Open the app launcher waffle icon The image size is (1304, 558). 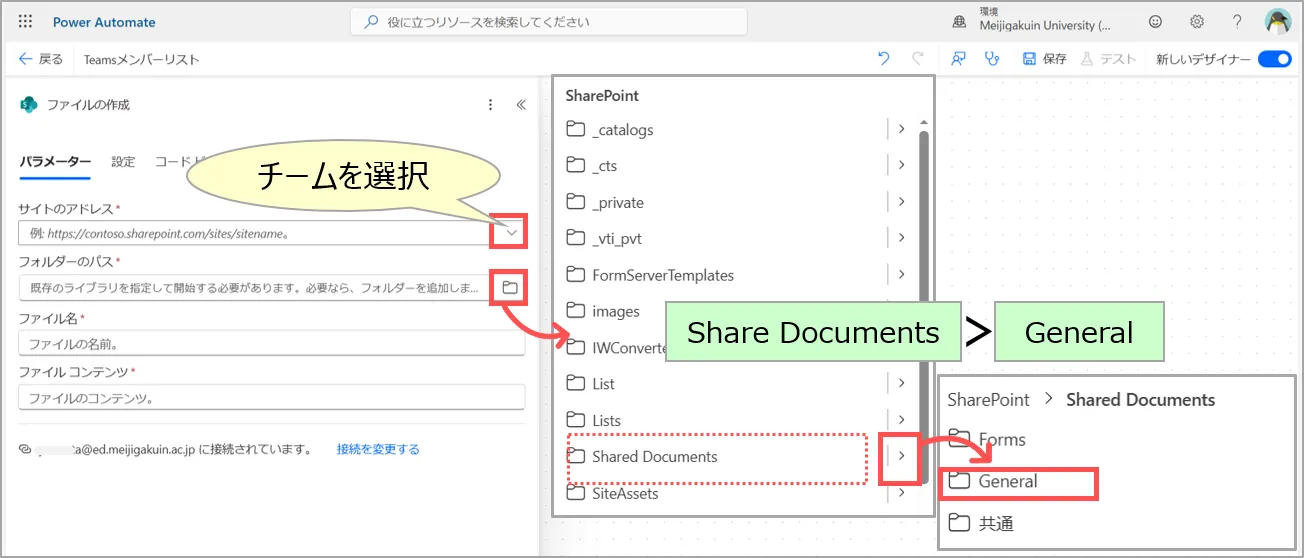(25, 22)
